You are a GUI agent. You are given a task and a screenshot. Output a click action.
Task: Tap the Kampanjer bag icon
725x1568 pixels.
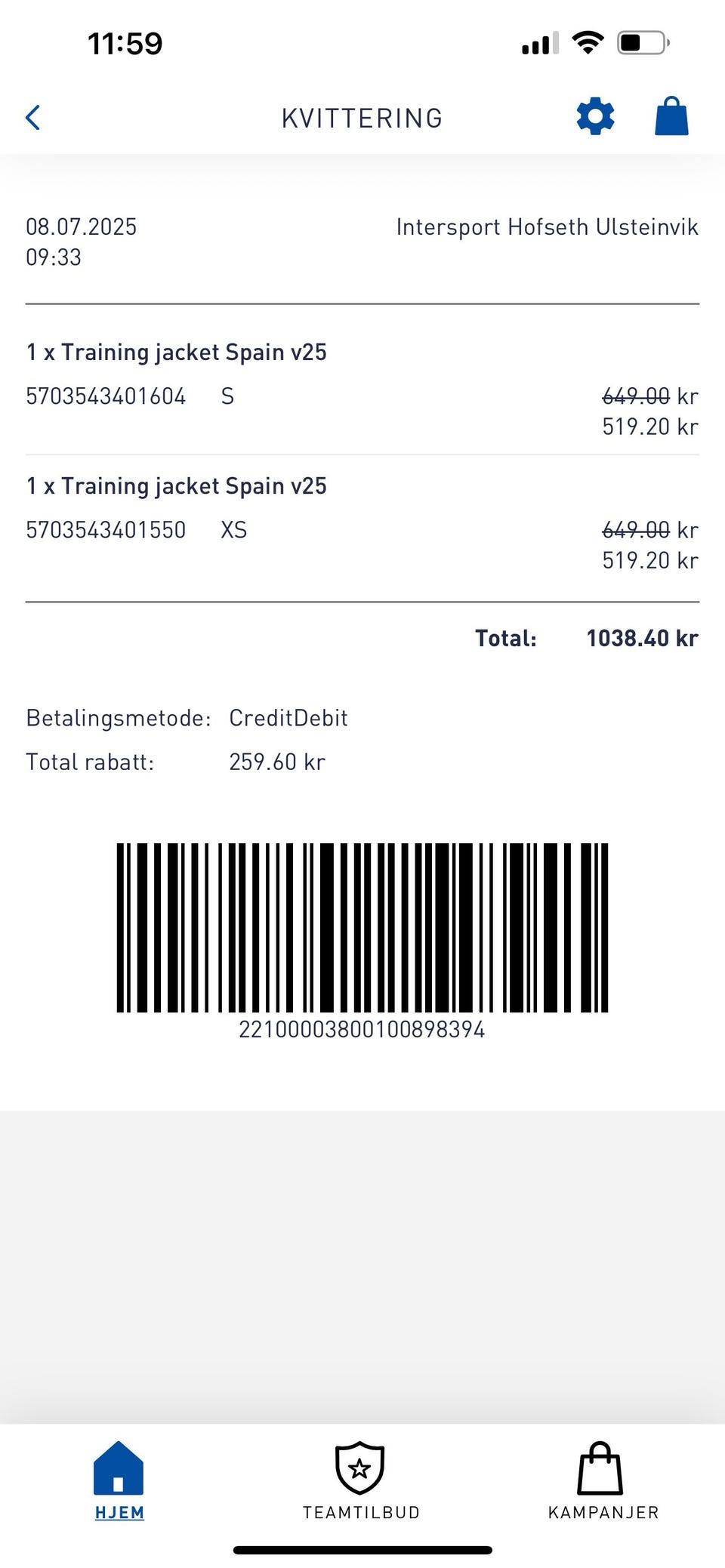[x=600, y=1468]
